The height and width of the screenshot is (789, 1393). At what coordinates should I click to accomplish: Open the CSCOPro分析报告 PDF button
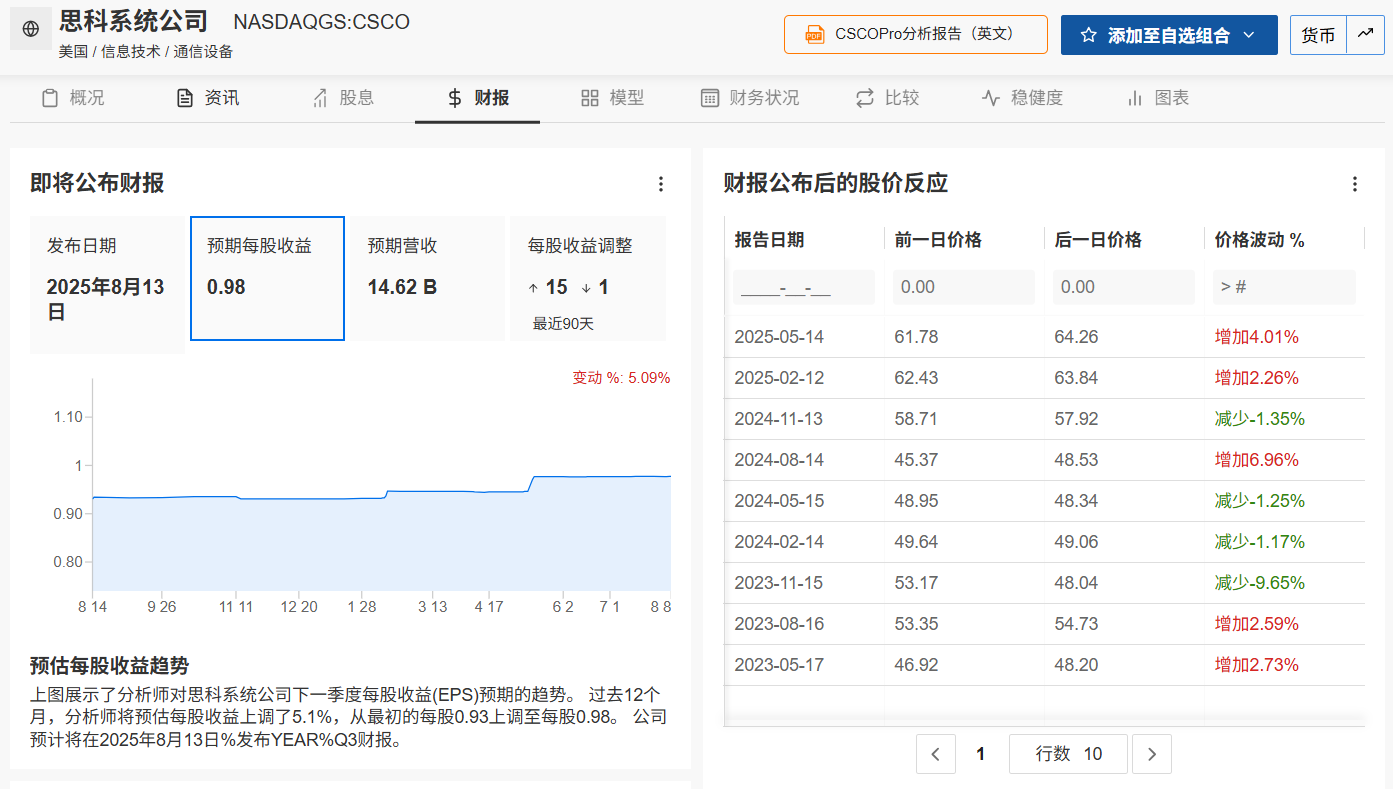click(x=915, y=34)
